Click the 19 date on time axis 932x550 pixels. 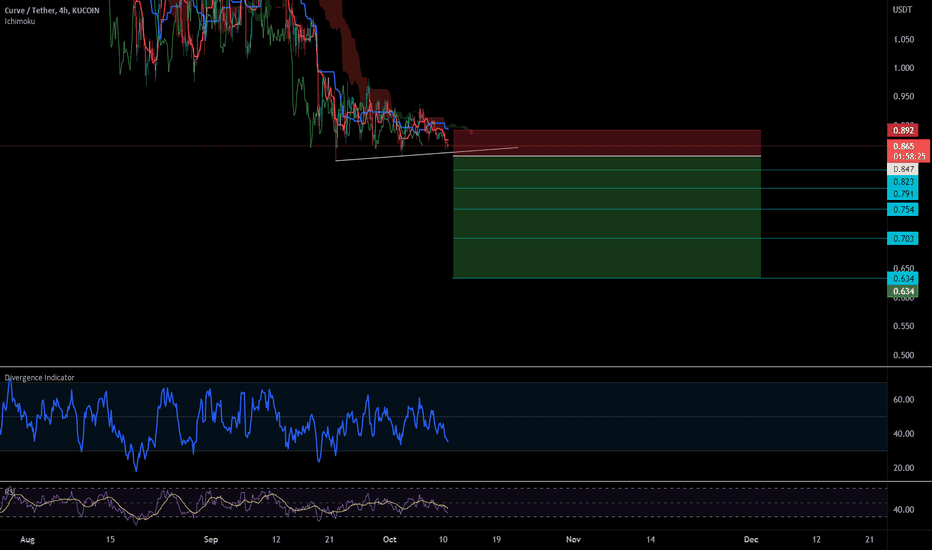tap(496, 539)
